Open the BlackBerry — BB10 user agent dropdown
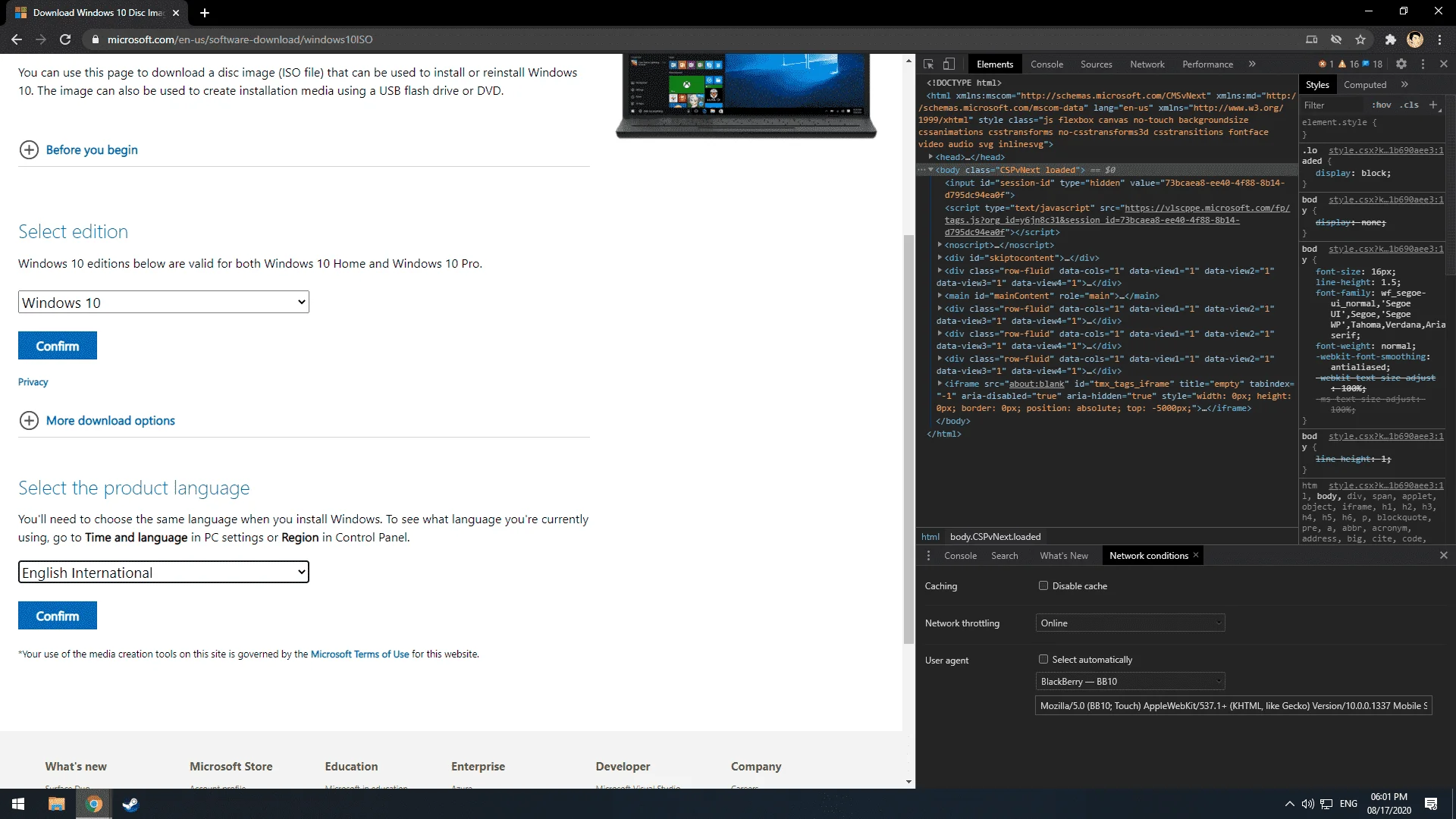 click(1130, 682)
